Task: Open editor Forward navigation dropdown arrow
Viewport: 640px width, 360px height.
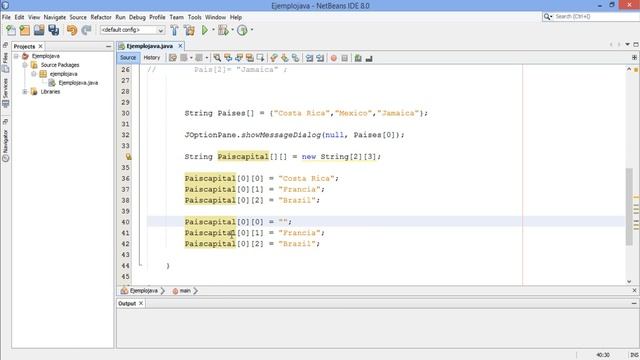Action: click(207, 58)
